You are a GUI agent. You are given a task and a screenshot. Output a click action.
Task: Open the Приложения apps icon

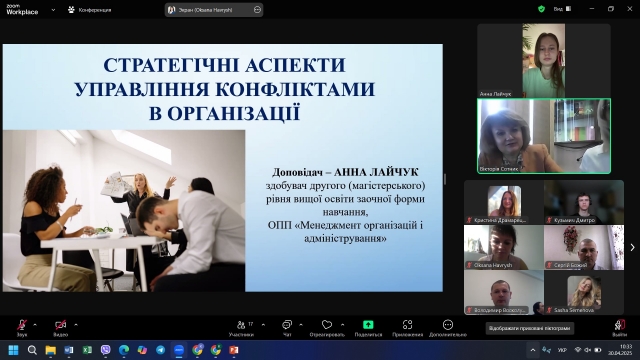(x=407, y=325)
